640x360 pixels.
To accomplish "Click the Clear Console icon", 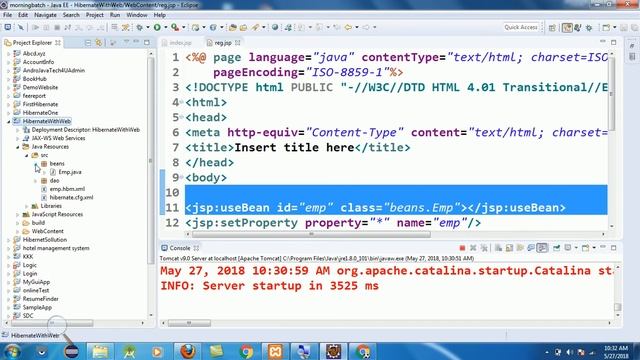I will click(498, 248).
